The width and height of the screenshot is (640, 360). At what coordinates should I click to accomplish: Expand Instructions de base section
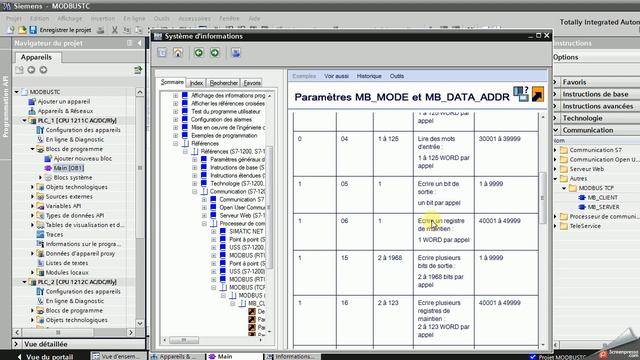click(x=556, y=94)
